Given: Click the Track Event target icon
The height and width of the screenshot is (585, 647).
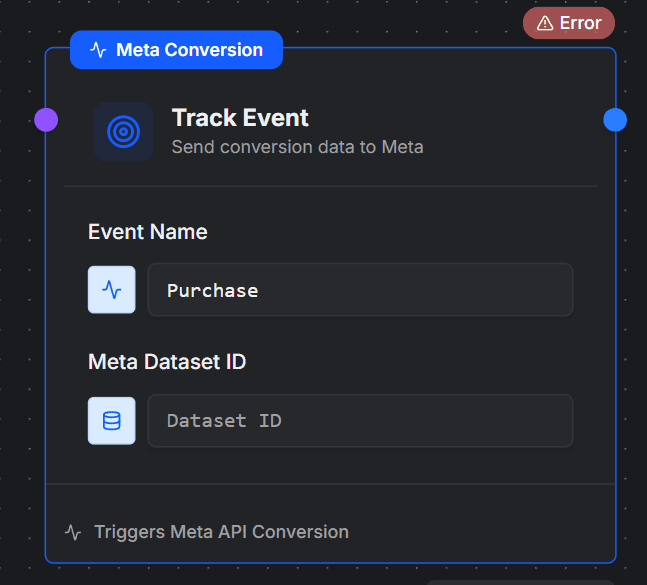Looking at the screenshot, I should (123, 132).
